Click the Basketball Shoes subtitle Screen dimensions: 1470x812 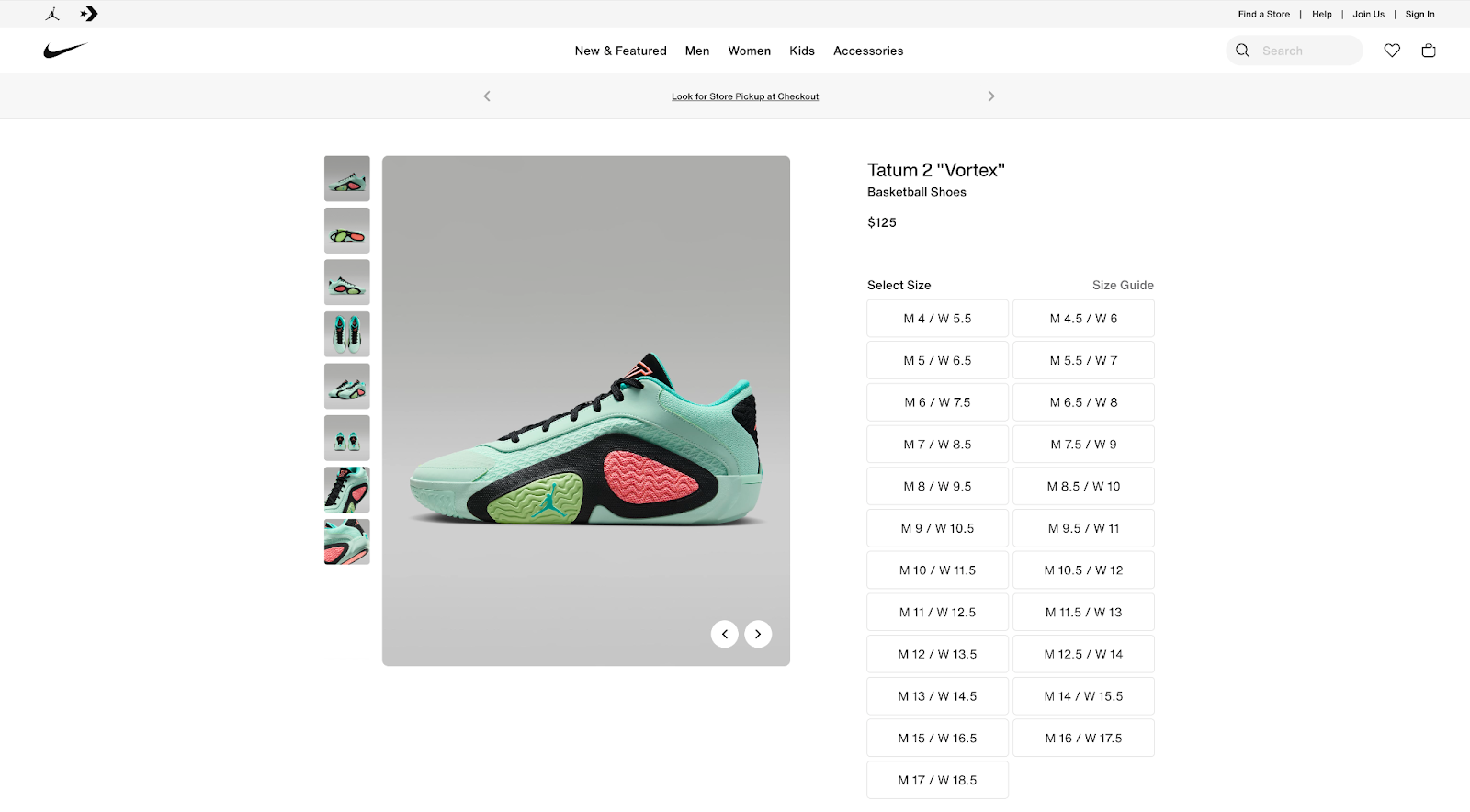click(917, 192)
